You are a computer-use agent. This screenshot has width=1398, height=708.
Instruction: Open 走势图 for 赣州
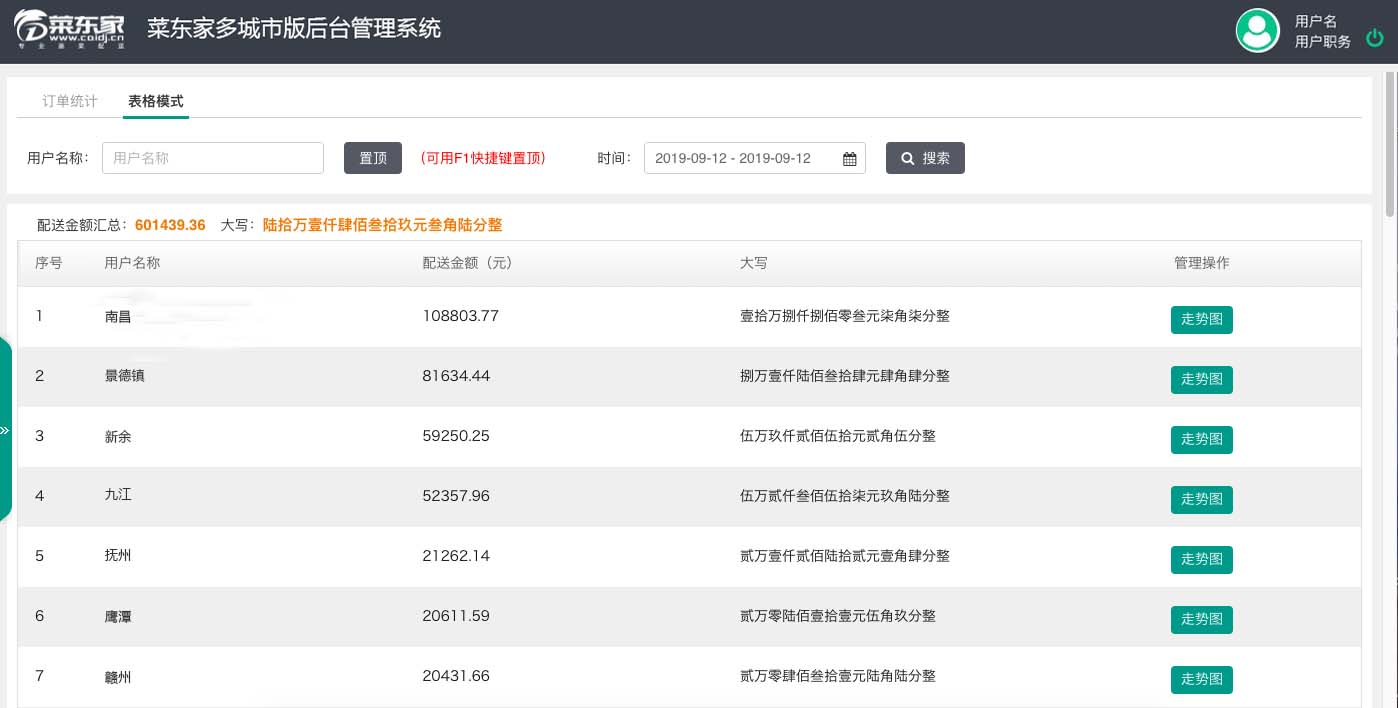[1201, 680]
